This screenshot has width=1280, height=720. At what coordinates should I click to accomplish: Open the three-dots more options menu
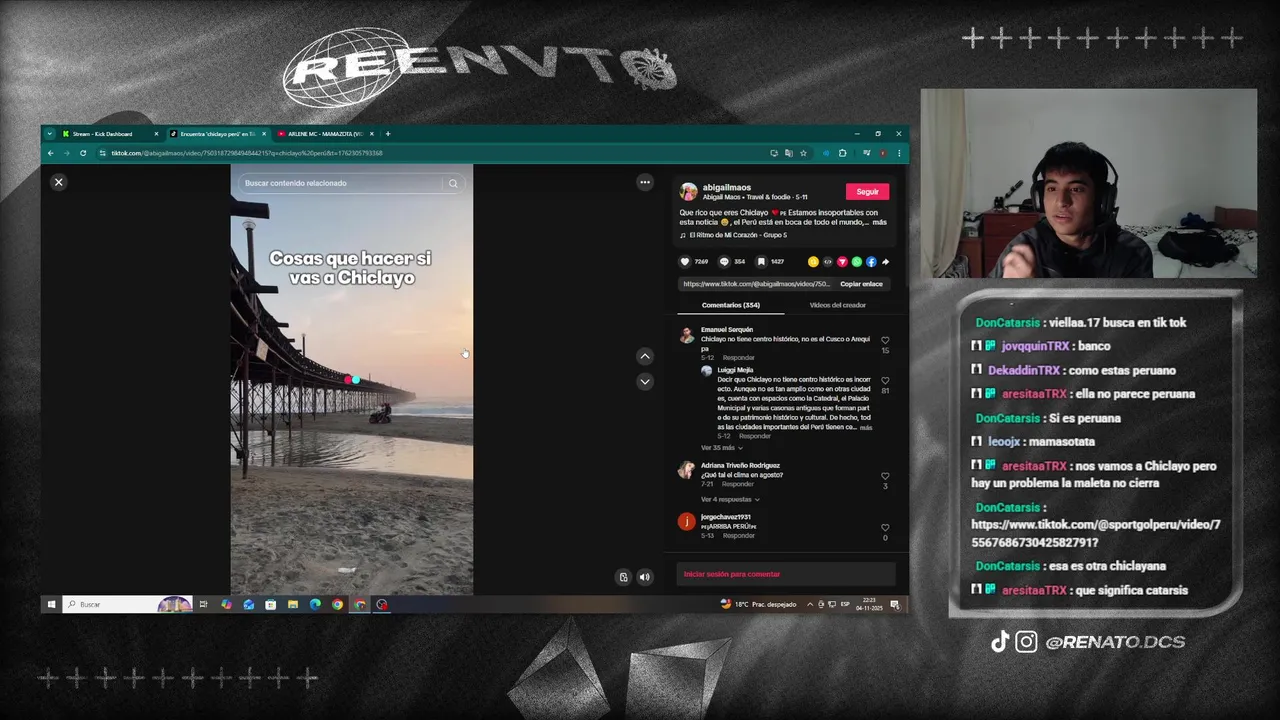(645, 182)
